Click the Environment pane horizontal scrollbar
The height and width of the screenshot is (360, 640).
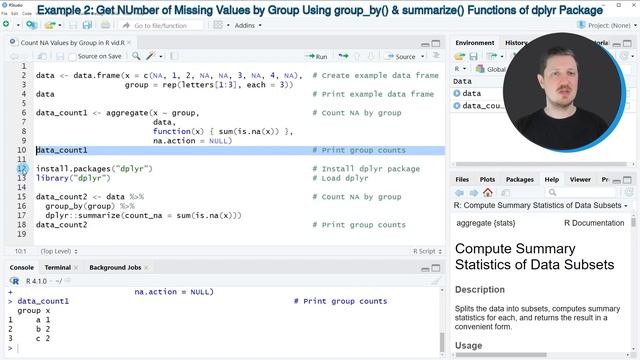tap(541, 164)
